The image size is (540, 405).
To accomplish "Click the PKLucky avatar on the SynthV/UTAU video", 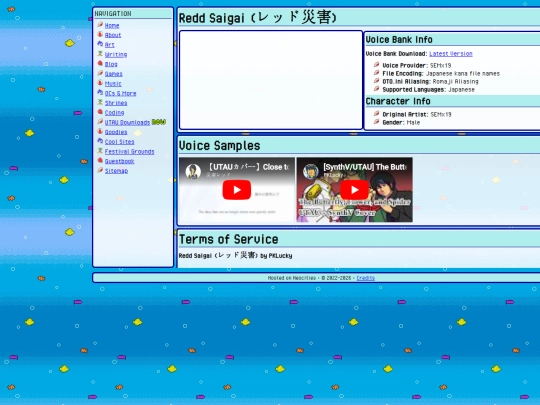I will 311,171.
